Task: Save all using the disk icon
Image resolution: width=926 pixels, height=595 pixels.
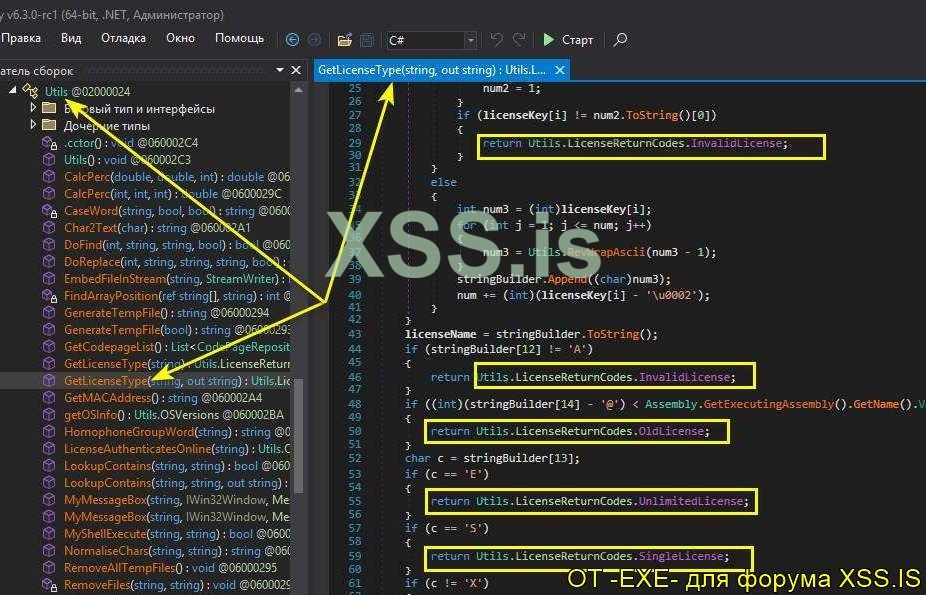Action: coord(367,40)
